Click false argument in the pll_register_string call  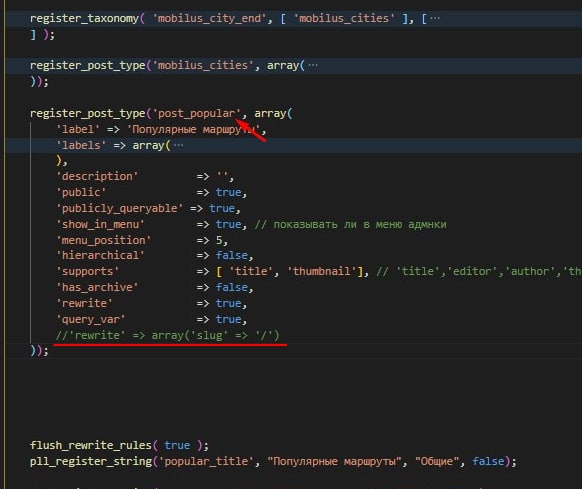[488, 461]
